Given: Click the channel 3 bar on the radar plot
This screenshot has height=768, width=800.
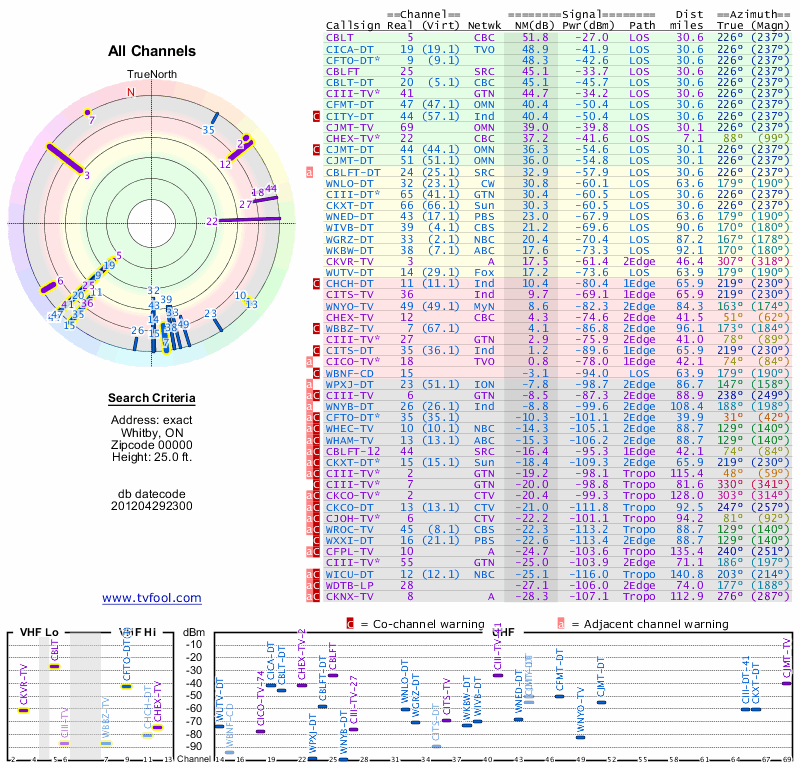Looking at the screenshot, I should 64,158.
